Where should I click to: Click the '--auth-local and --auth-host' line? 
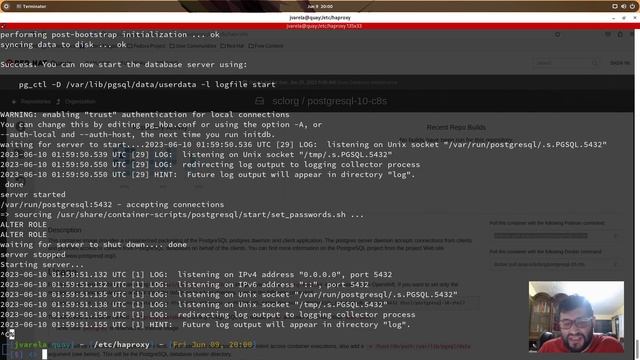tap(138, 135)
